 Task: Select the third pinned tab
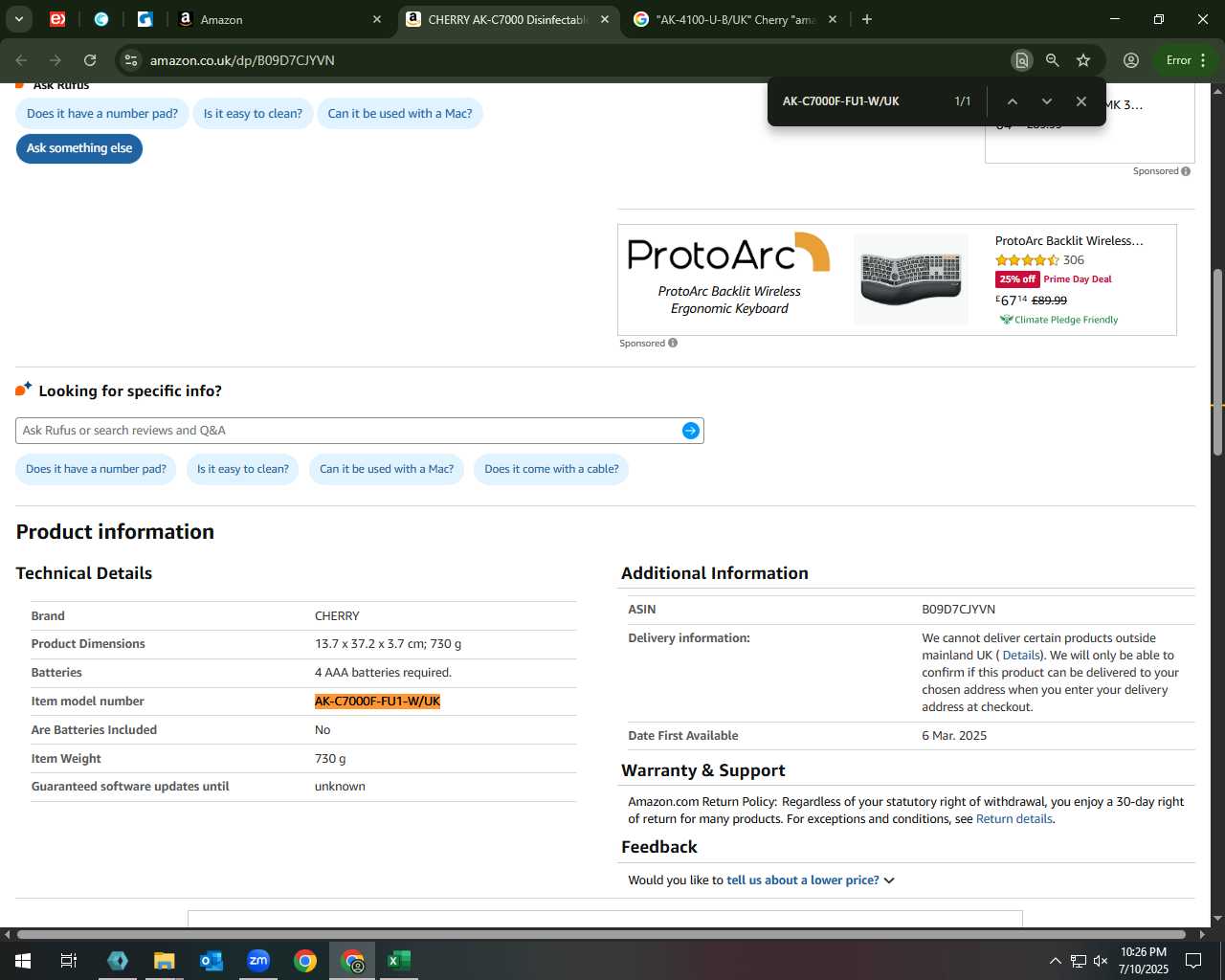[145, 19]
